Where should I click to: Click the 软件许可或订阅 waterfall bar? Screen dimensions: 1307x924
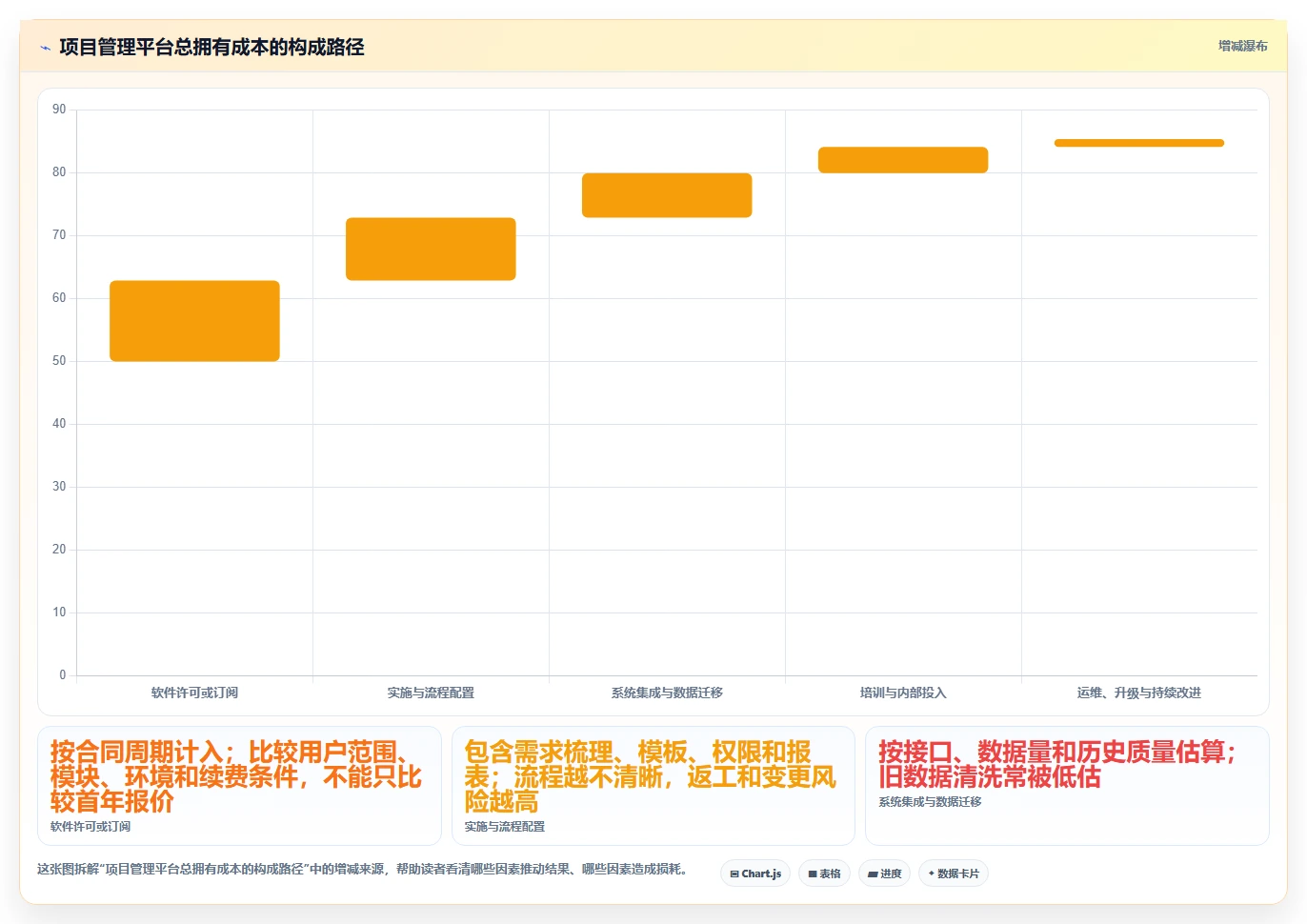coord(194,321)
